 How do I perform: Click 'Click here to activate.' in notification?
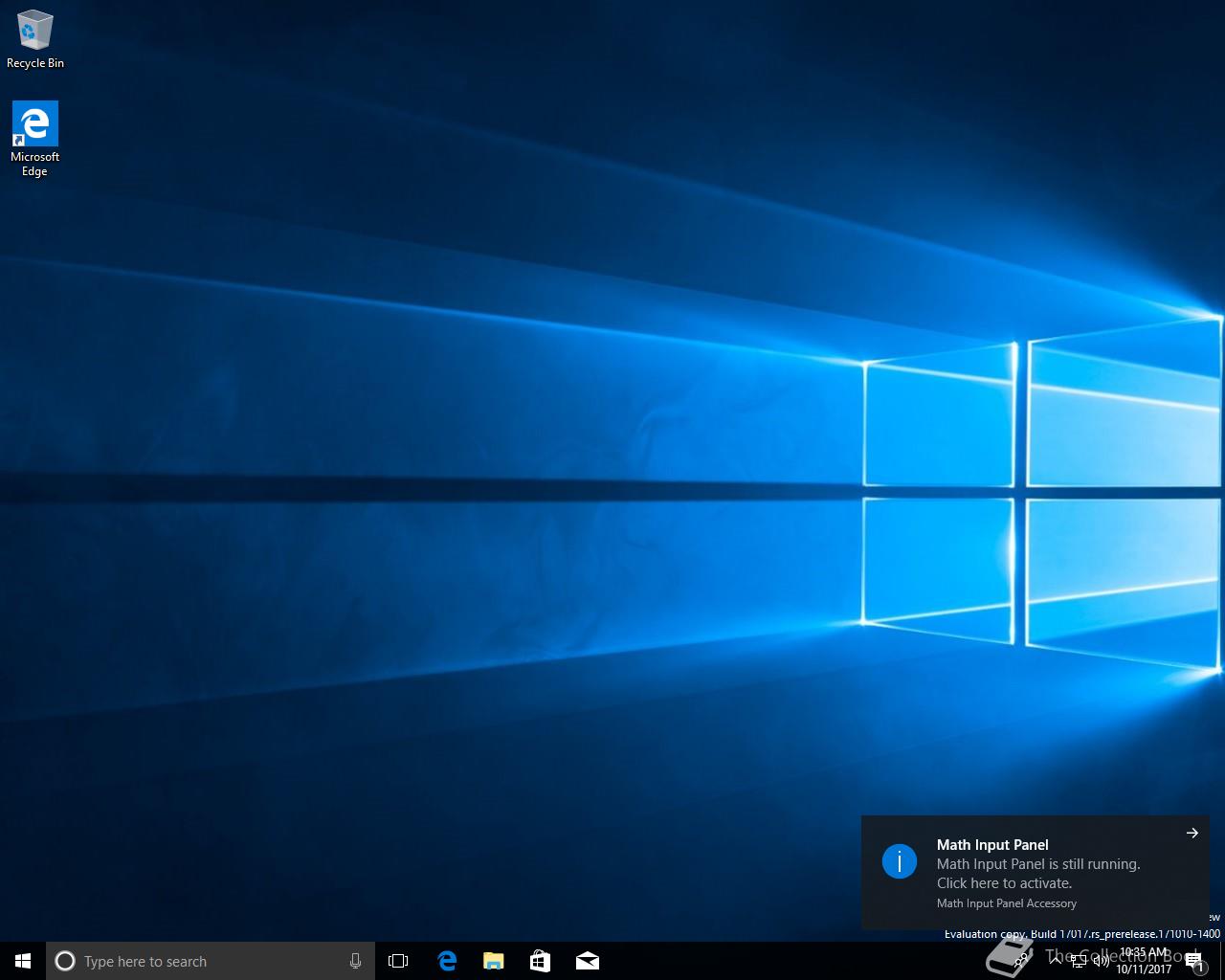tap(1004, 883)
